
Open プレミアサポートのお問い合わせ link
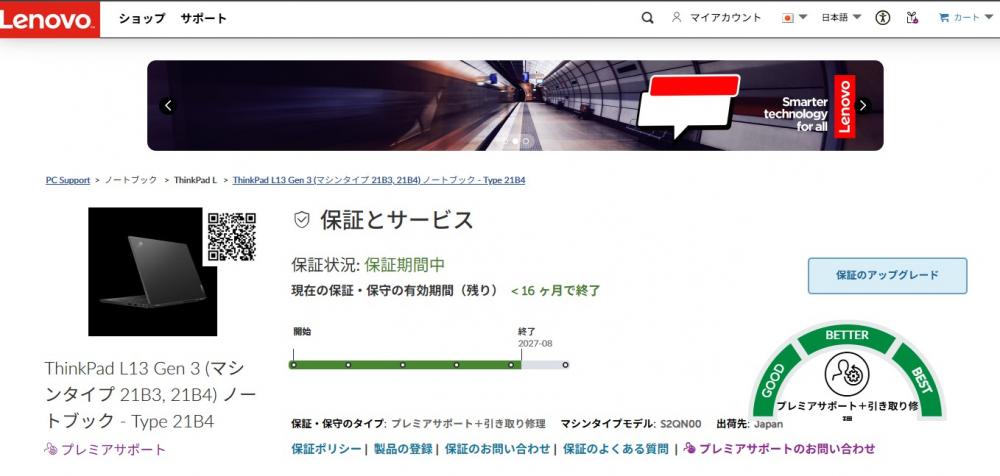tap(787, 449)
